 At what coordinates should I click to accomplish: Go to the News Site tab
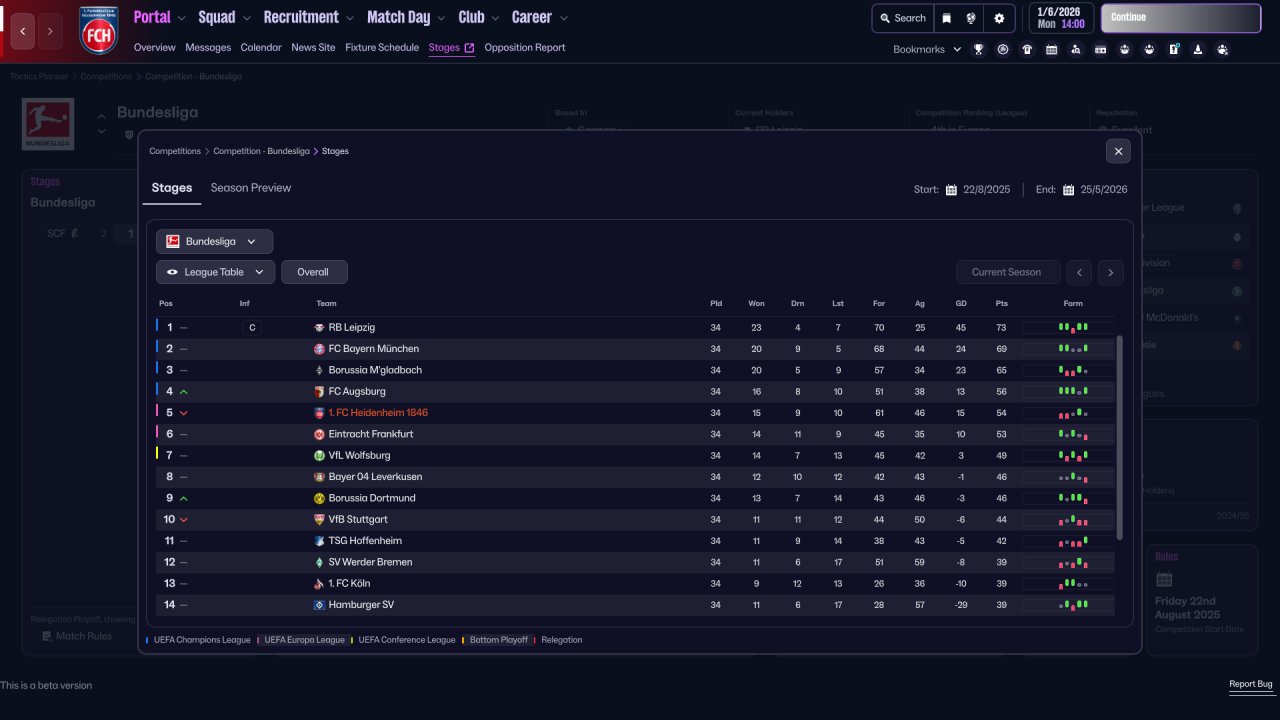point(313,48)
